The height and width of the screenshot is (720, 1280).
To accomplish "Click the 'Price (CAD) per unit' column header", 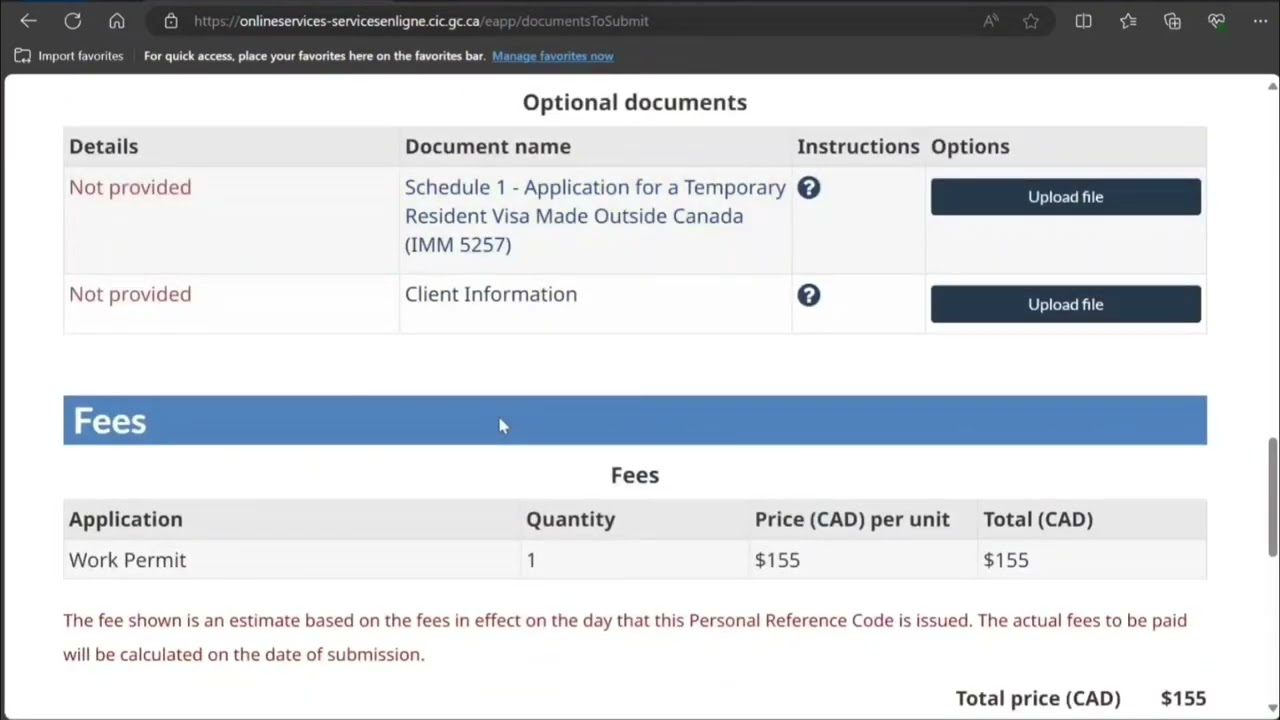I will (x=852, y=519).
